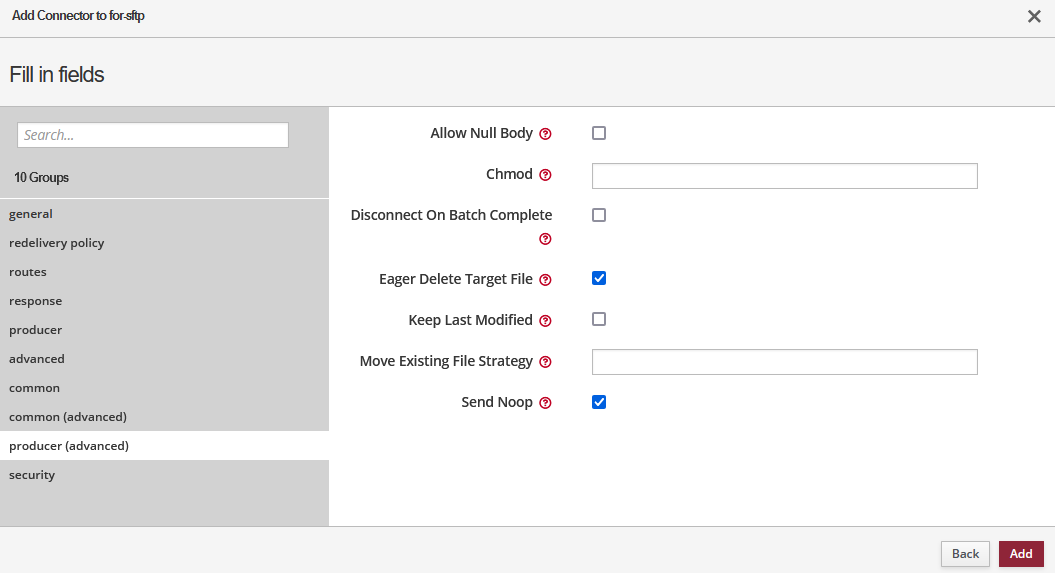Enable the Allow Null Body checkbox
Viewport: 1055px width, 573px height.
pyautogui.click(x=599, y=133)
